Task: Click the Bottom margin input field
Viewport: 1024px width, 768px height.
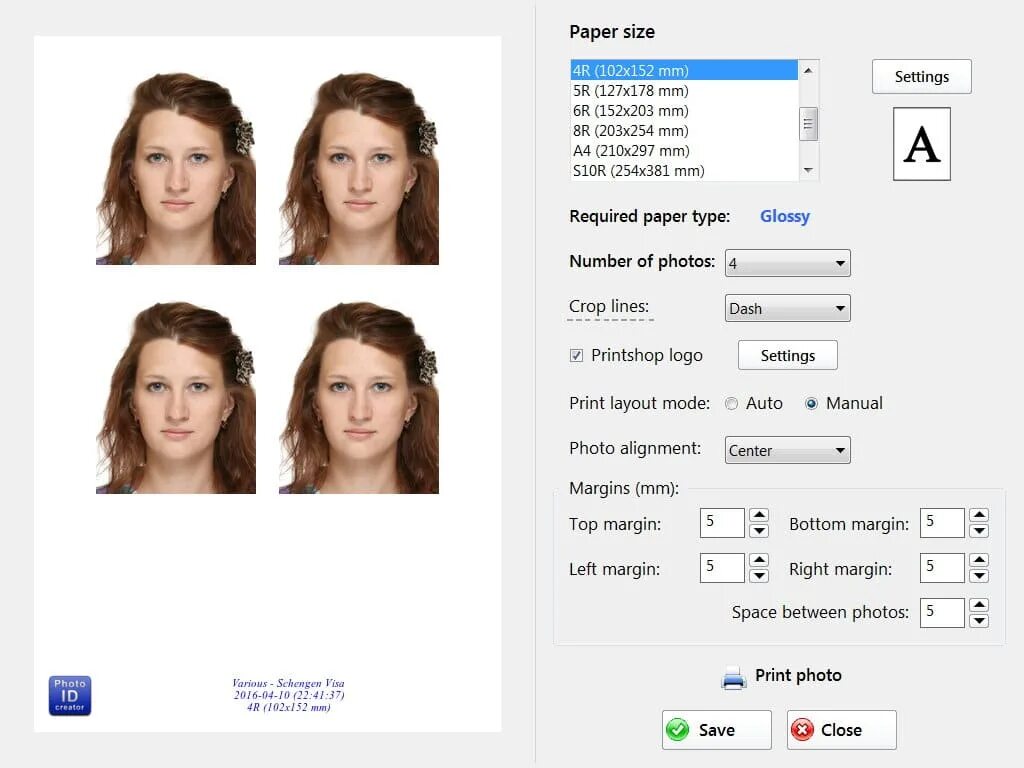Action: point(942,522)
